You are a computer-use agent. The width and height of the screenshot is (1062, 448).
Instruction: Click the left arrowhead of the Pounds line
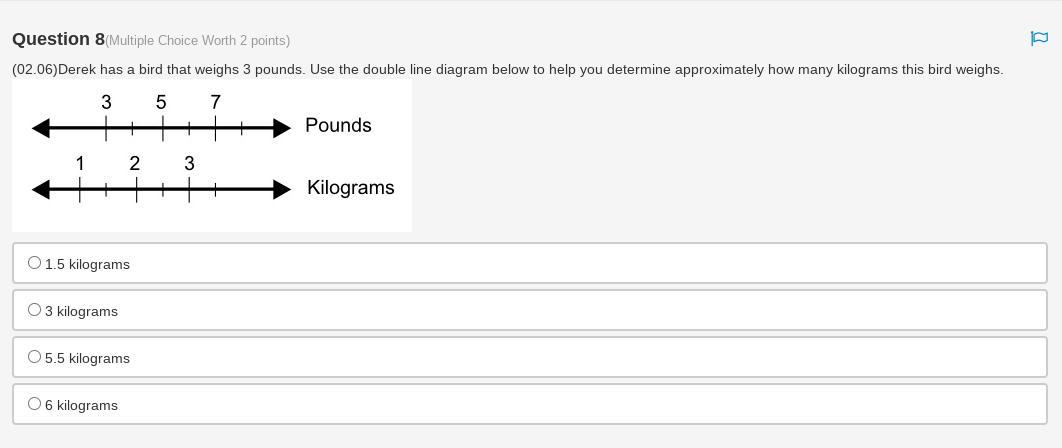pos(41,128)
